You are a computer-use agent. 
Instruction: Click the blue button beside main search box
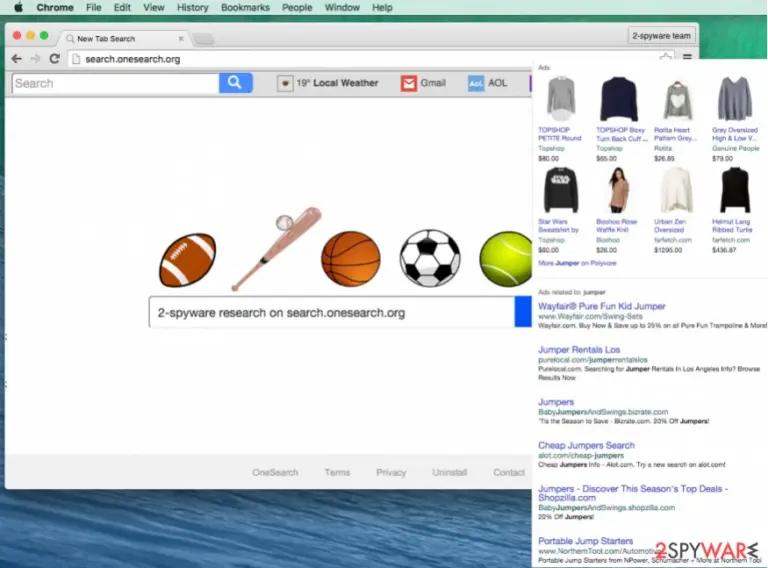coord(523,312)
